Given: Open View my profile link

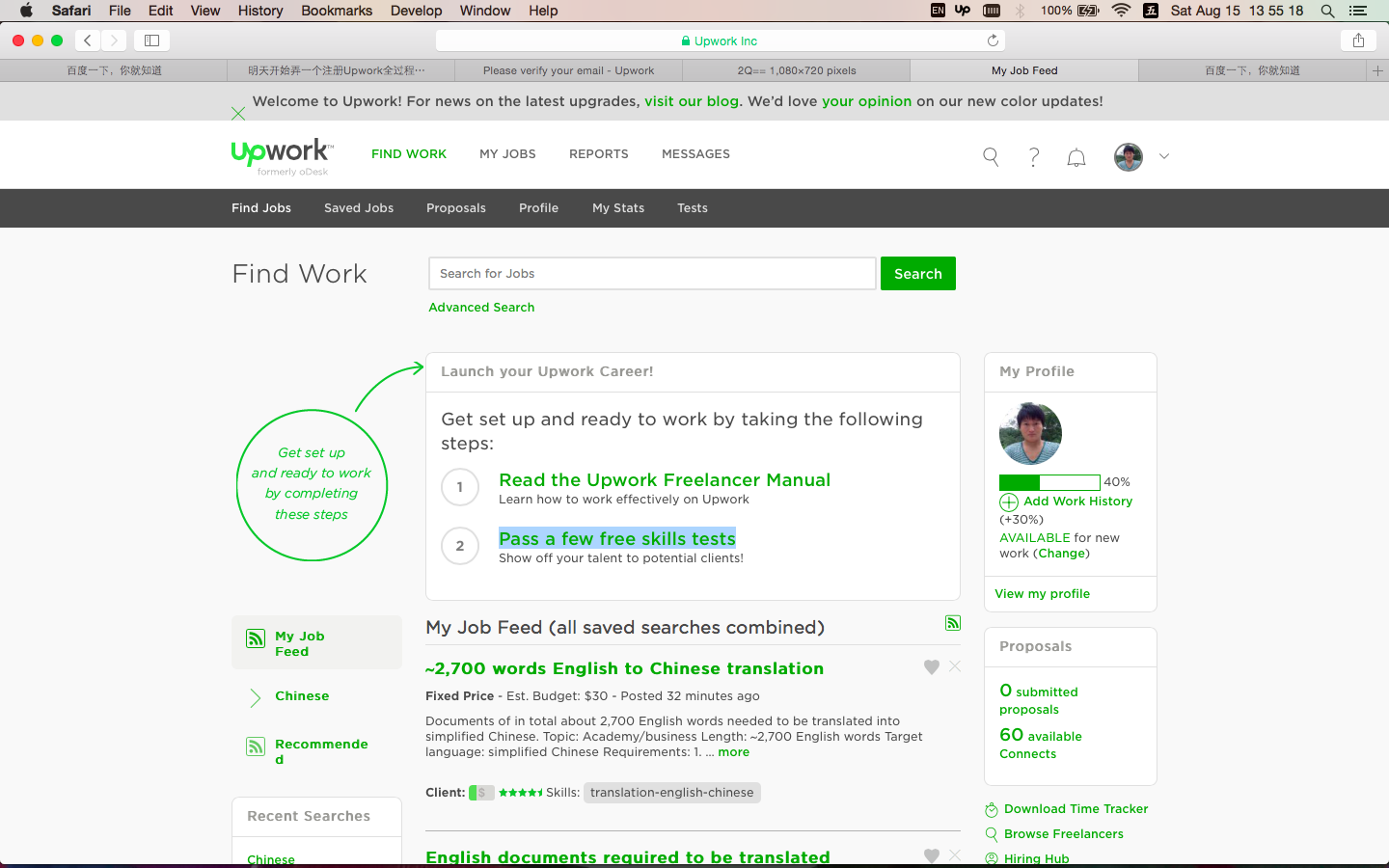Looking at the screenshot, I should pos(1042,593).
